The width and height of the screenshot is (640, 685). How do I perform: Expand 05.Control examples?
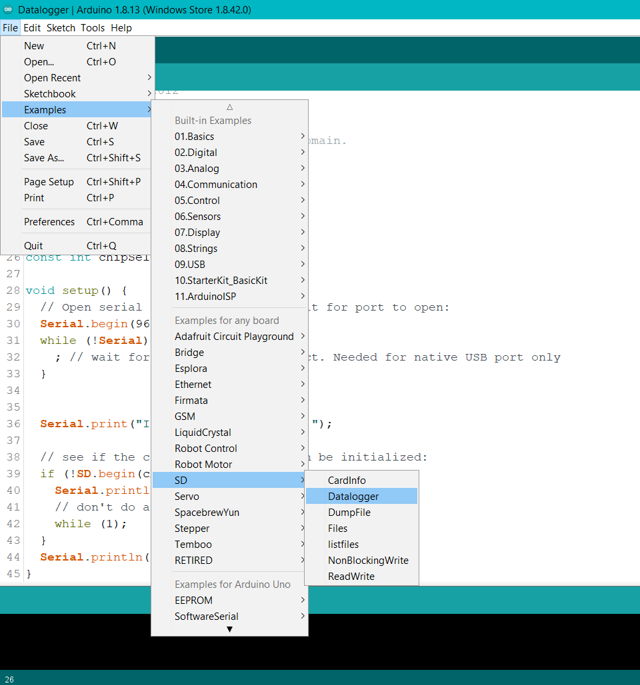(x=230, y=201)
